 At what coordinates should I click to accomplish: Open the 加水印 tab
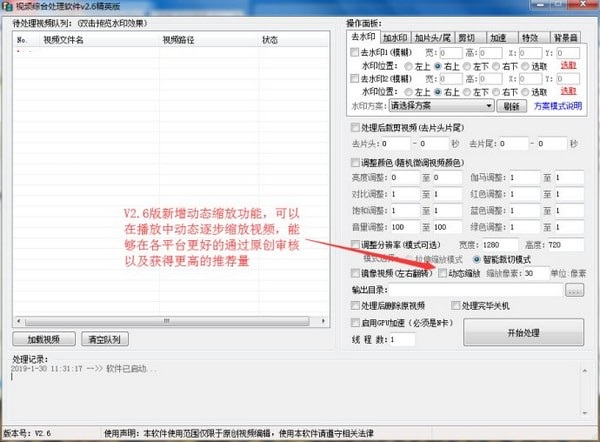point(395,38)
